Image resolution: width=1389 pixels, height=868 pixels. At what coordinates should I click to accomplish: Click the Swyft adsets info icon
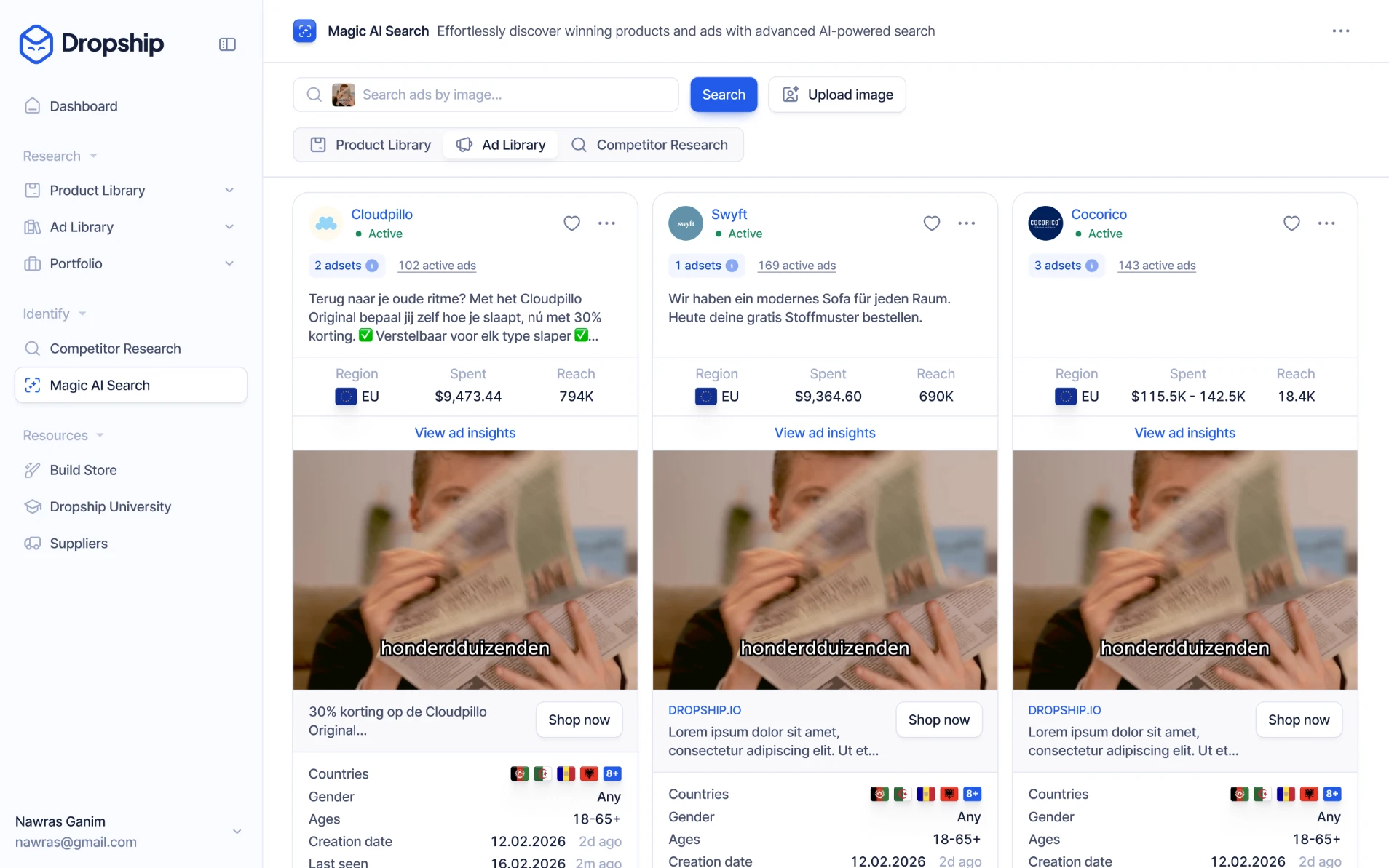pos(732,266)
